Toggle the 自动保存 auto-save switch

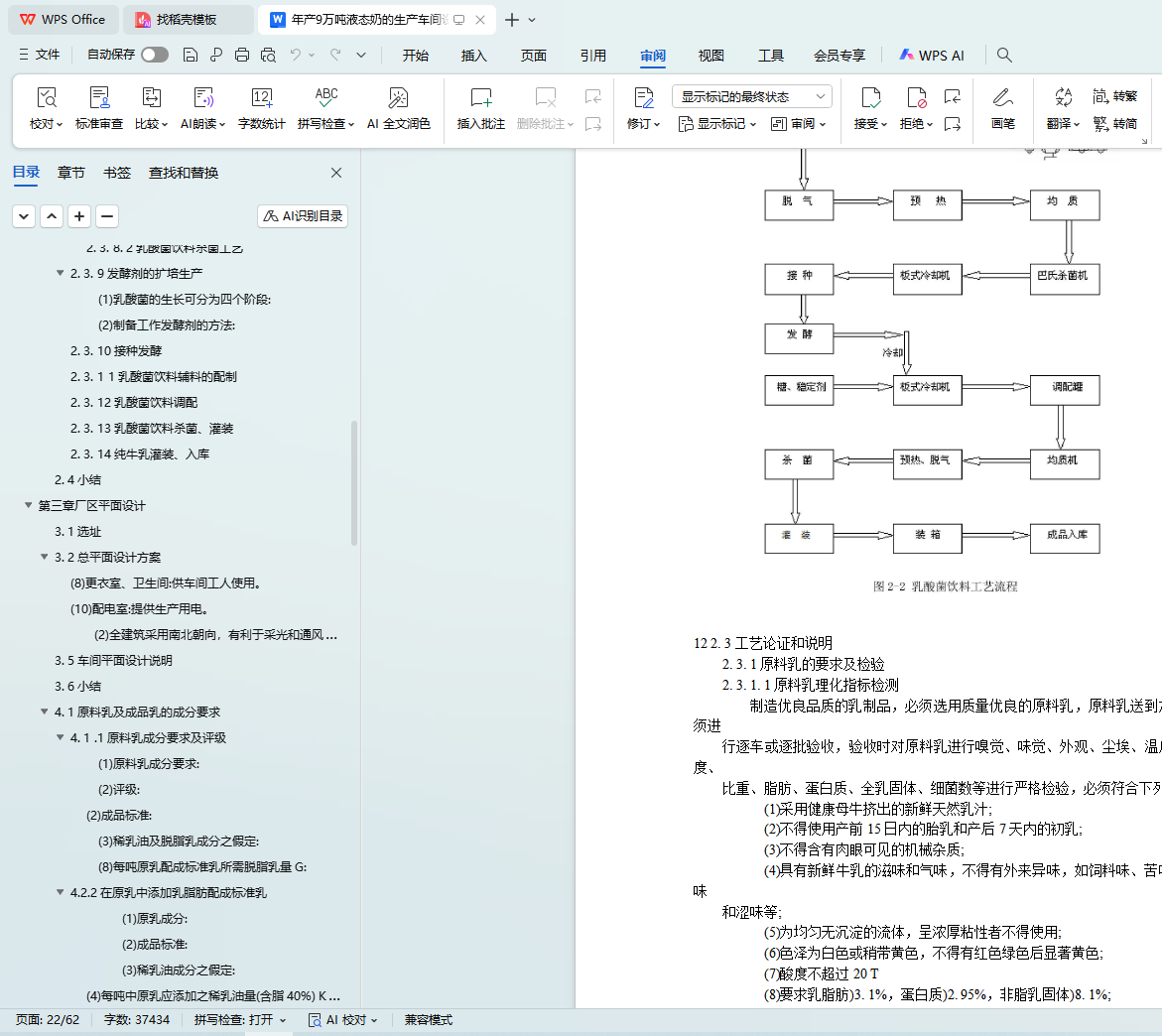pyautogui.click(x=154, y=55)
